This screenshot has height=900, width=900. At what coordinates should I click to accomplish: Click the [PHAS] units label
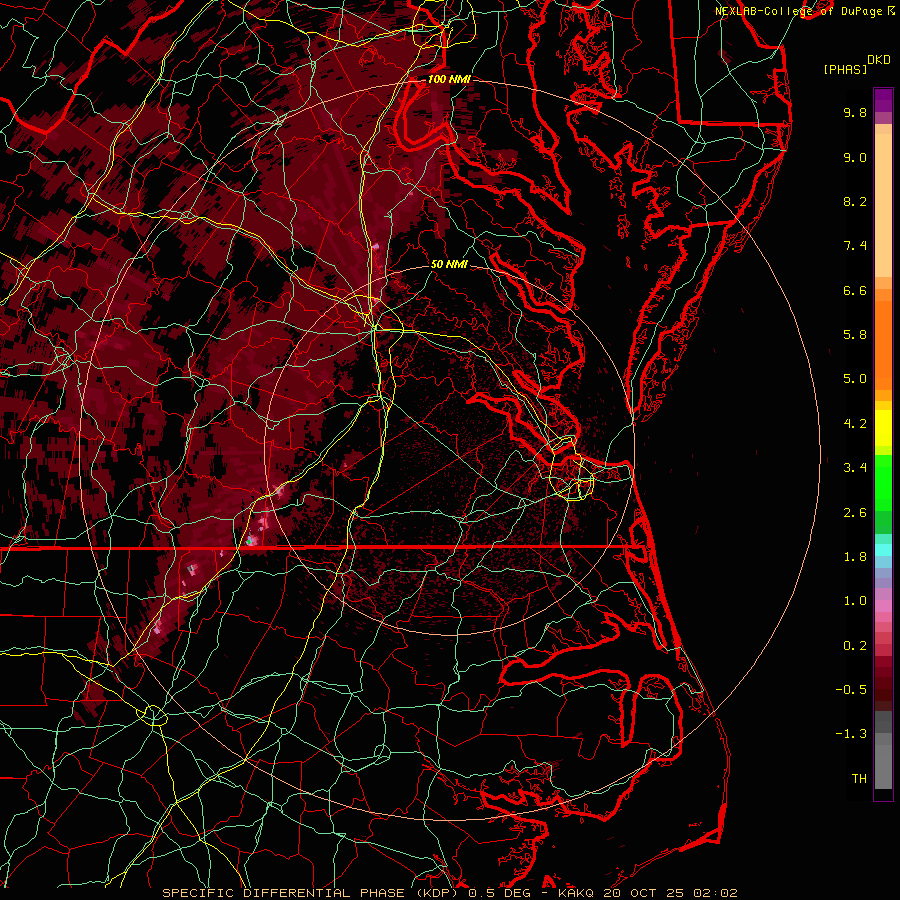(x=845, y=70)
